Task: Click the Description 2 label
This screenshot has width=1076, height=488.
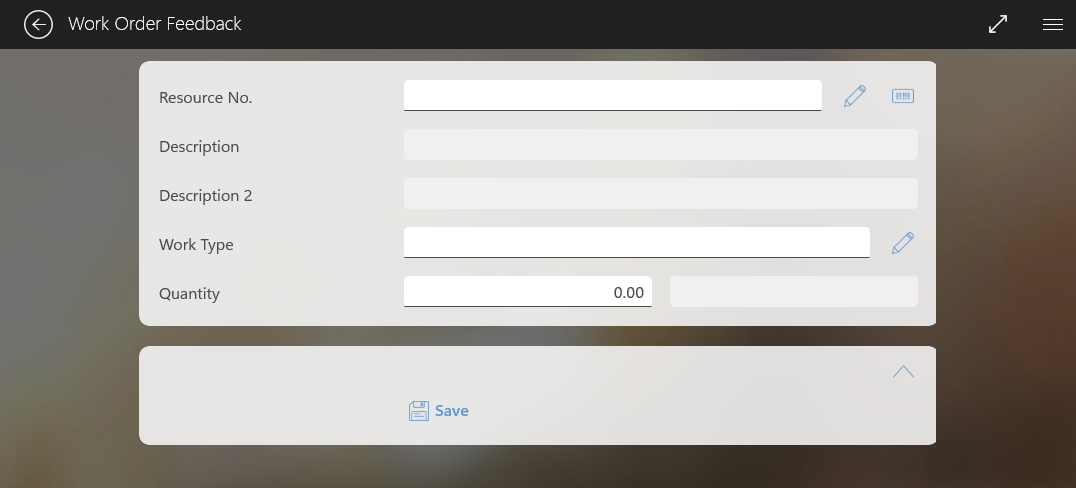Action: (x=206, y=196)
